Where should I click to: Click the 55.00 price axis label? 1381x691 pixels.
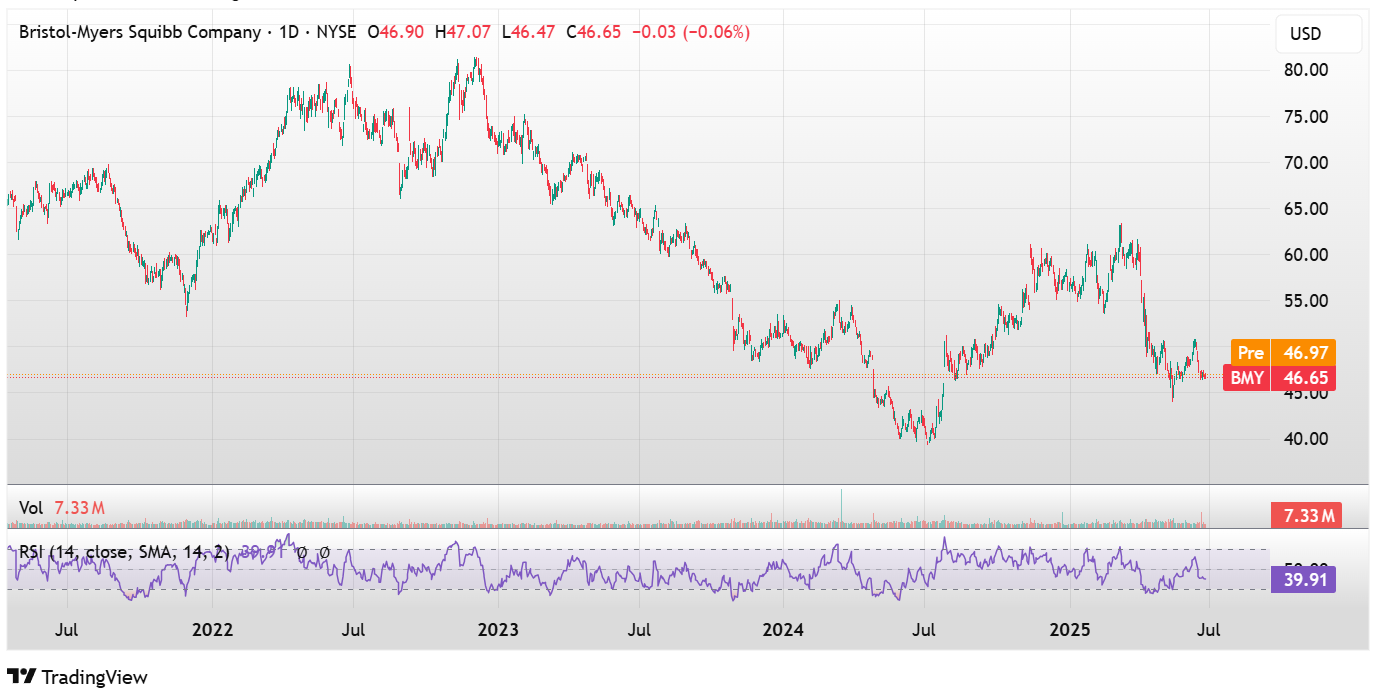click(x=1306, y=300)
